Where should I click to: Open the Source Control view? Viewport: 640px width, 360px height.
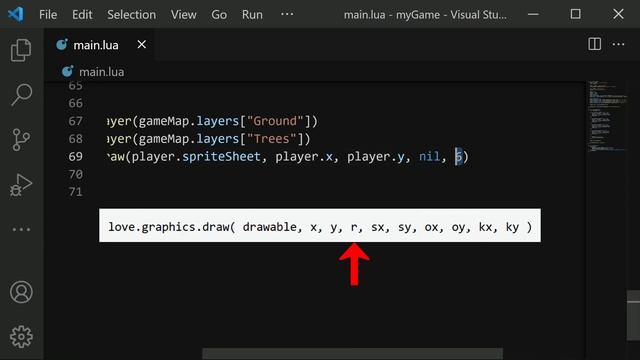(21, 140)
